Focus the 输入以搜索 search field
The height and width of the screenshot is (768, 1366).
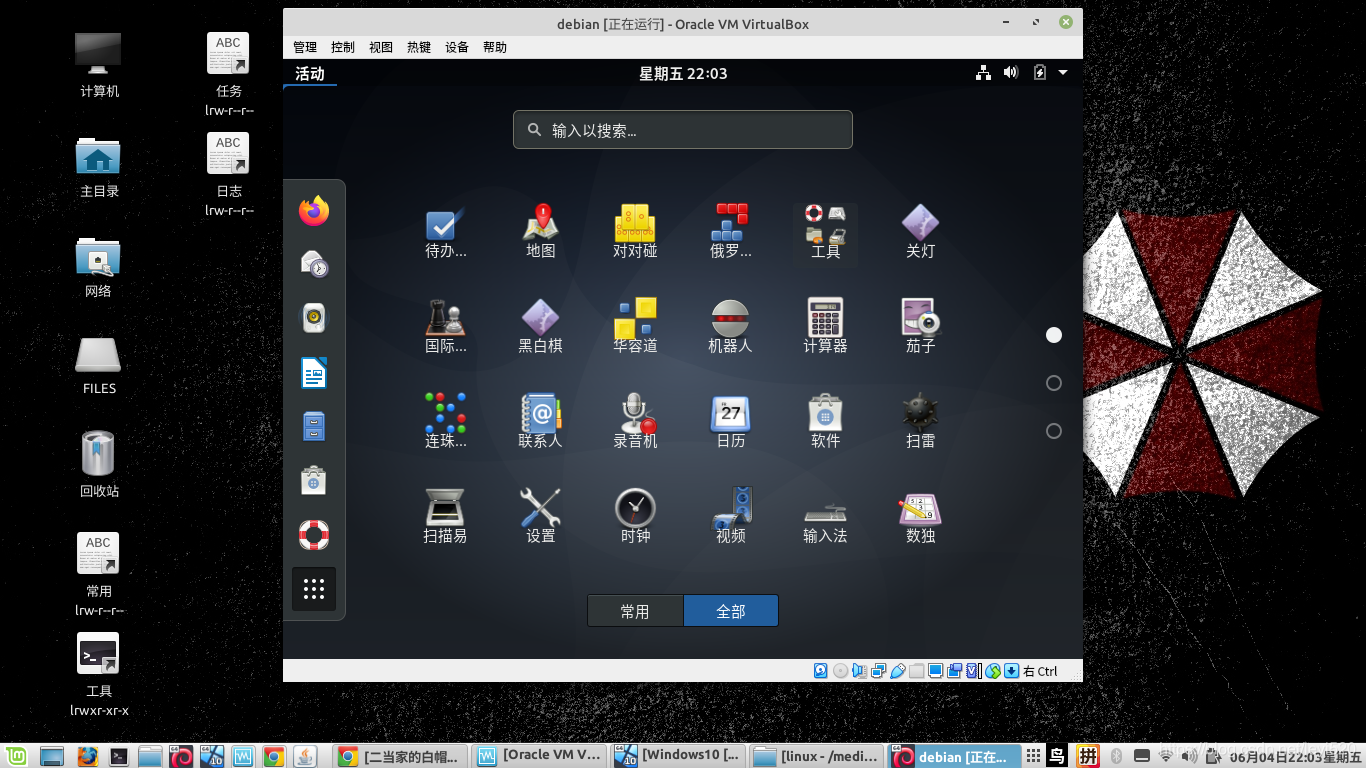click(683, 130)
